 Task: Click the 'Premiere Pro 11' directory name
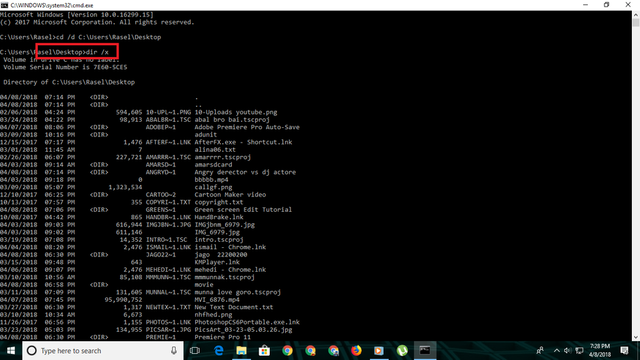tap(222, 337)
